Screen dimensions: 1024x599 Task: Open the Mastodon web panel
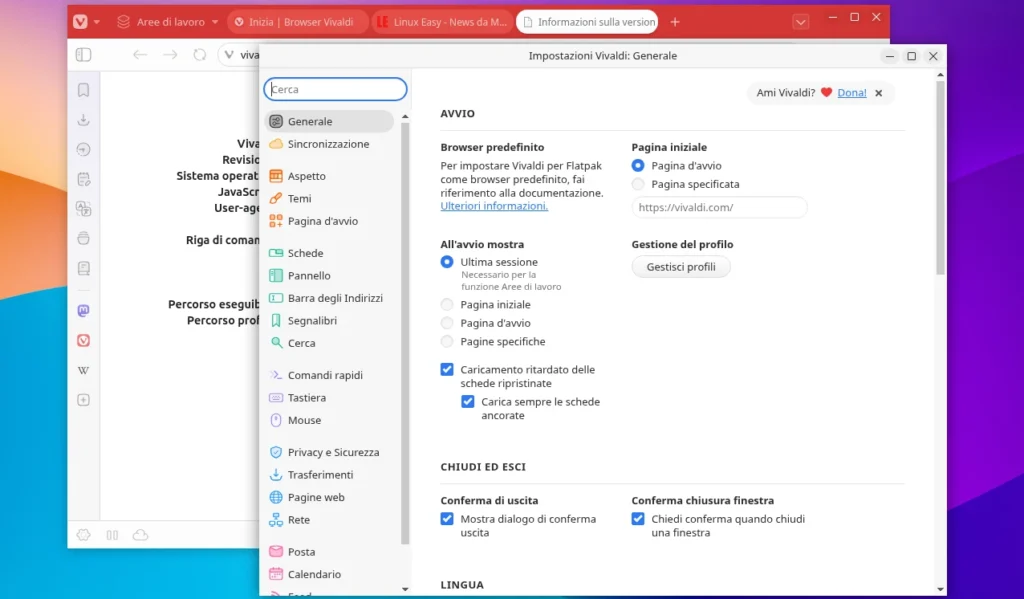point(84,311)
